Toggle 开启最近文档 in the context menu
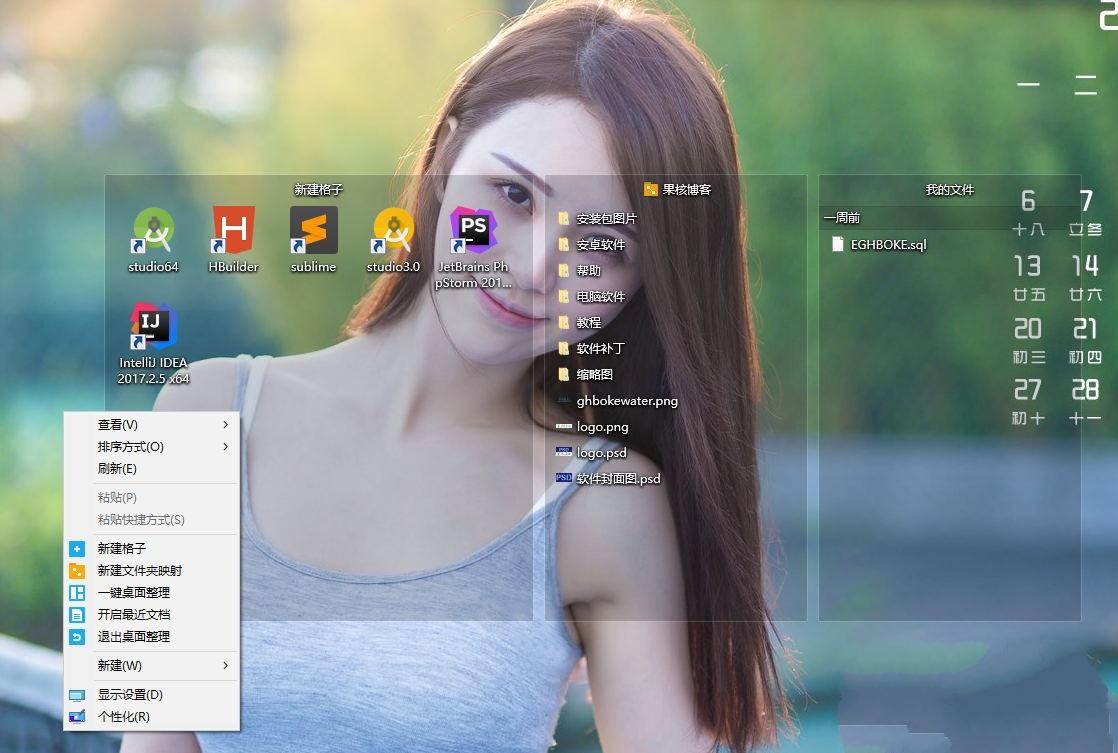1118x753 pixels. [x=133, y=615]
